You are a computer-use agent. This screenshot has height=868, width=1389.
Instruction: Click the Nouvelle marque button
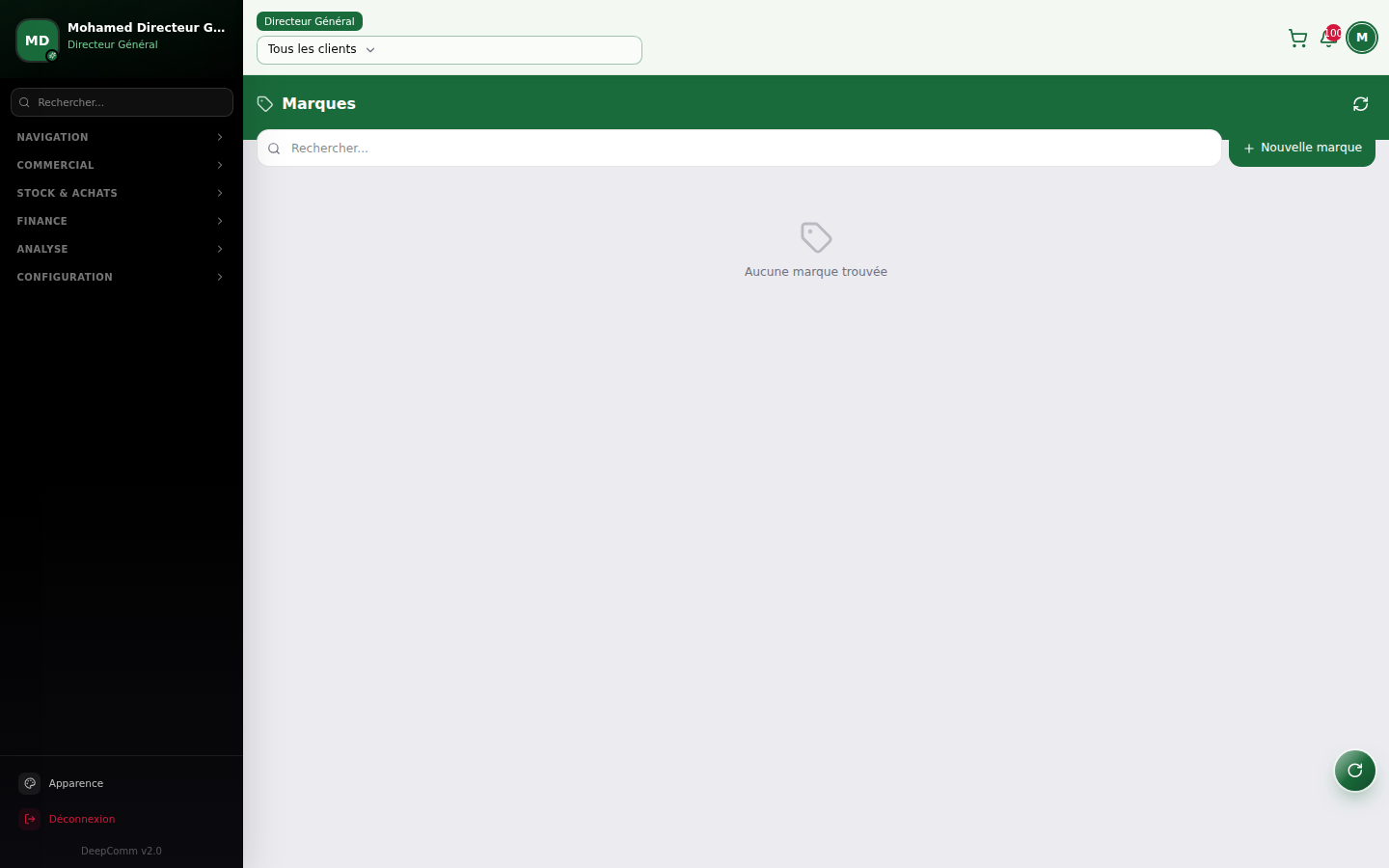[x=1302, y=148]
